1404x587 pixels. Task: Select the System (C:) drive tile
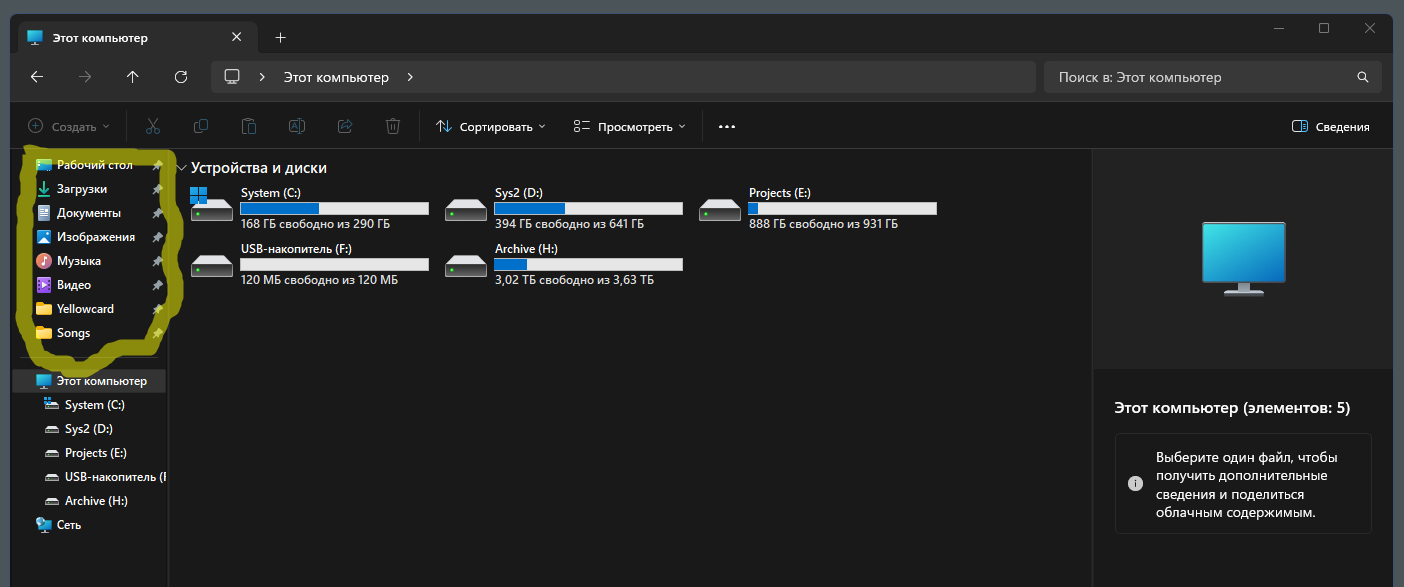pos(310,208)
